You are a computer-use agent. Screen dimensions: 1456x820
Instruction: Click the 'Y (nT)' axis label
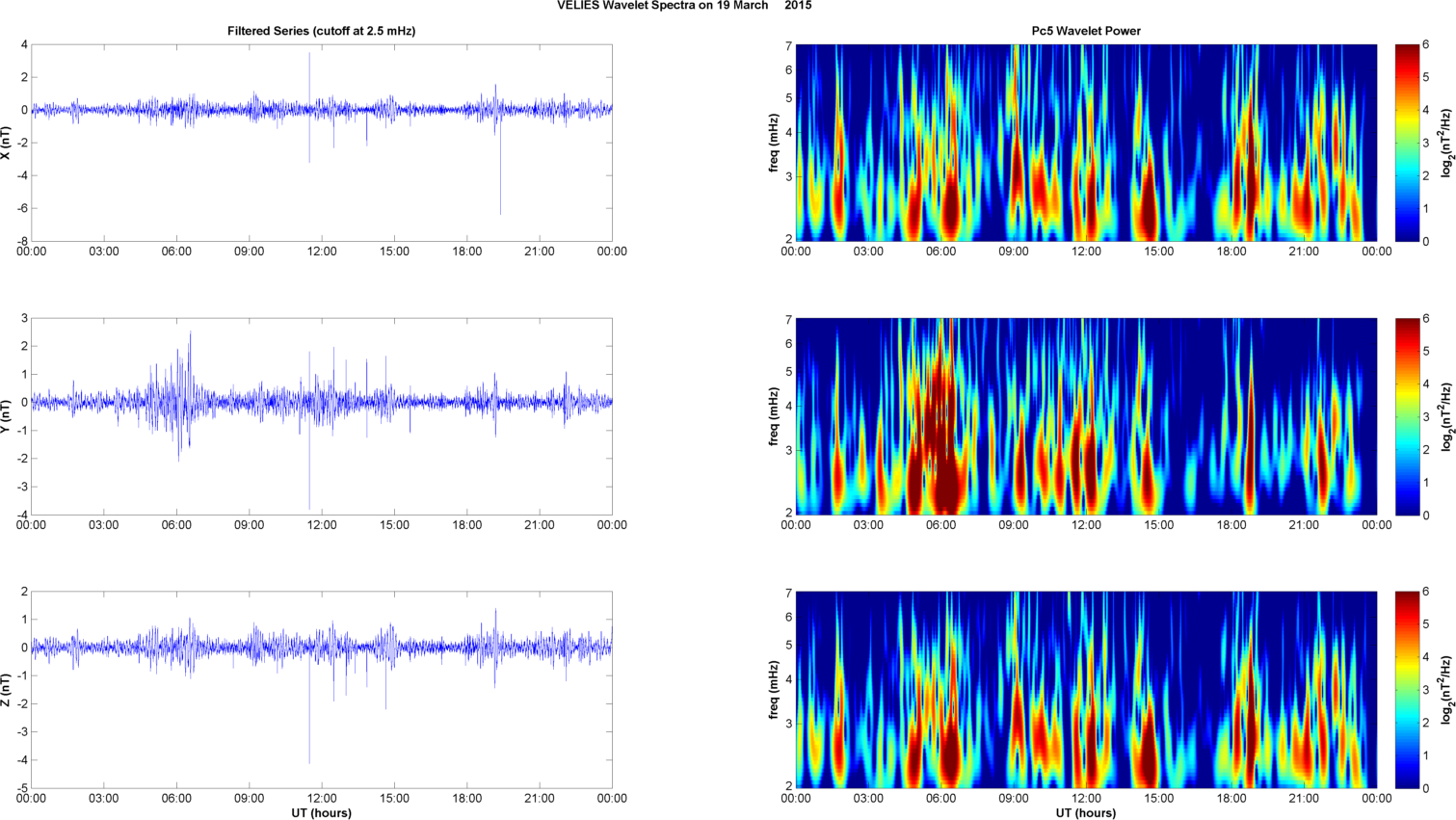tap(7, 416)
